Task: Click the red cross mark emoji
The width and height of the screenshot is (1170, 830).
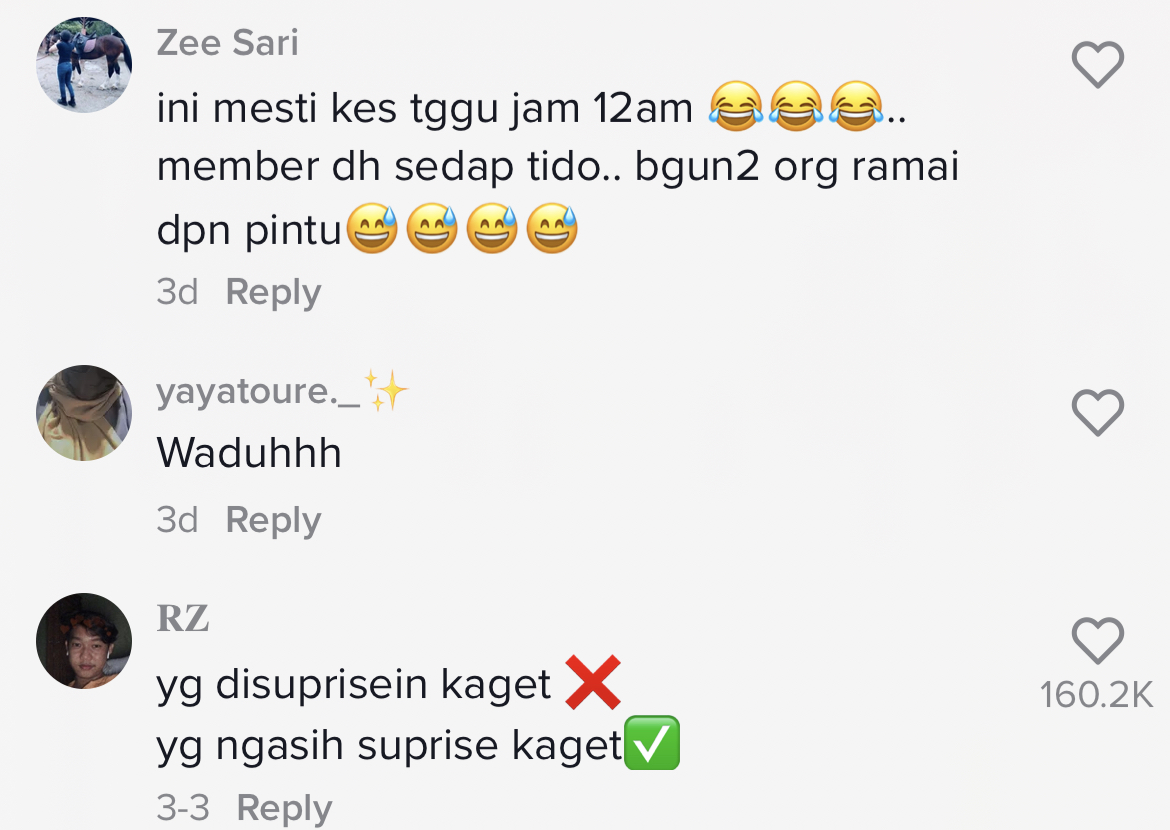Action: 593,682
